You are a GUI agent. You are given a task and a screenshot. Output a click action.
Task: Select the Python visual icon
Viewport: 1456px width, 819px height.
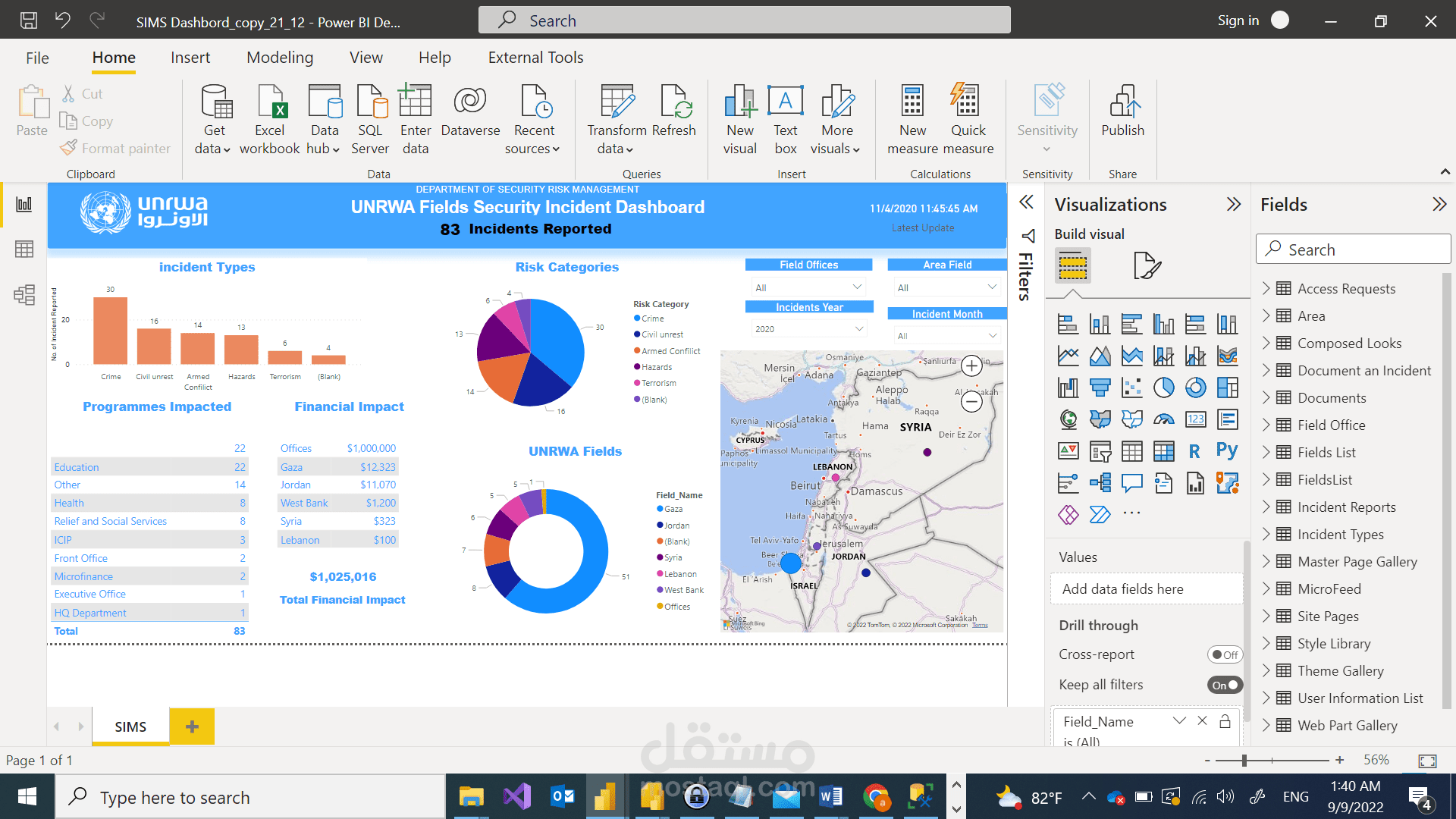click(x=1227, y=451)
